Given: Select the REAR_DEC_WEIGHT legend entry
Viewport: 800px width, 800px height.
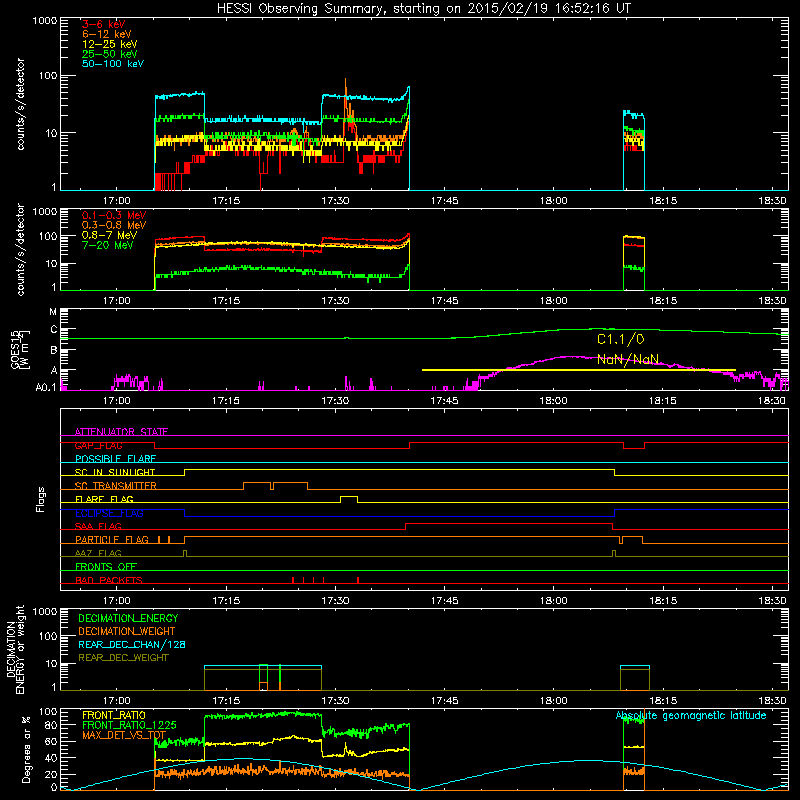Looking at the screenshot, I should click(x=123, y=658).
